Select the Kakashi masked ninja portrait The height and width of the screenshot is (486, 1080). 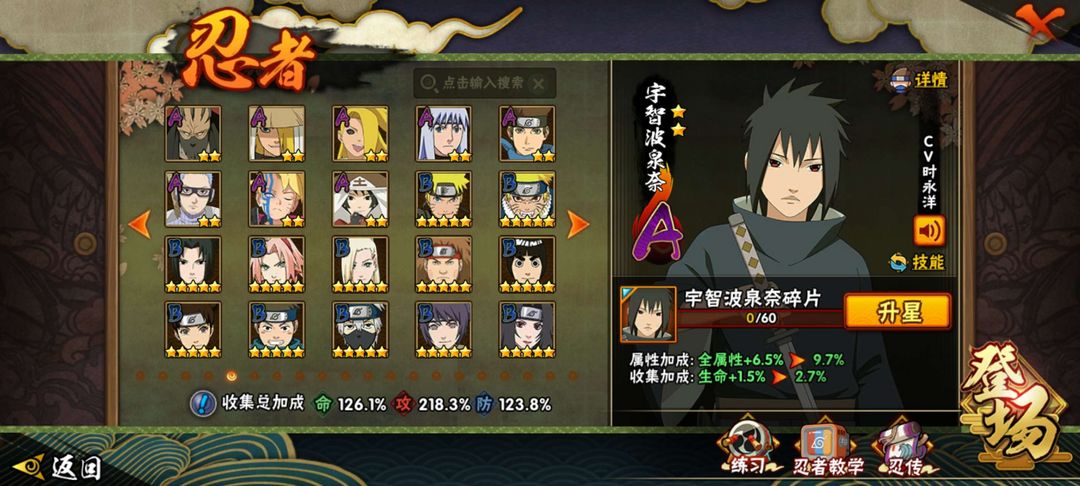click(x=360, y=329)
